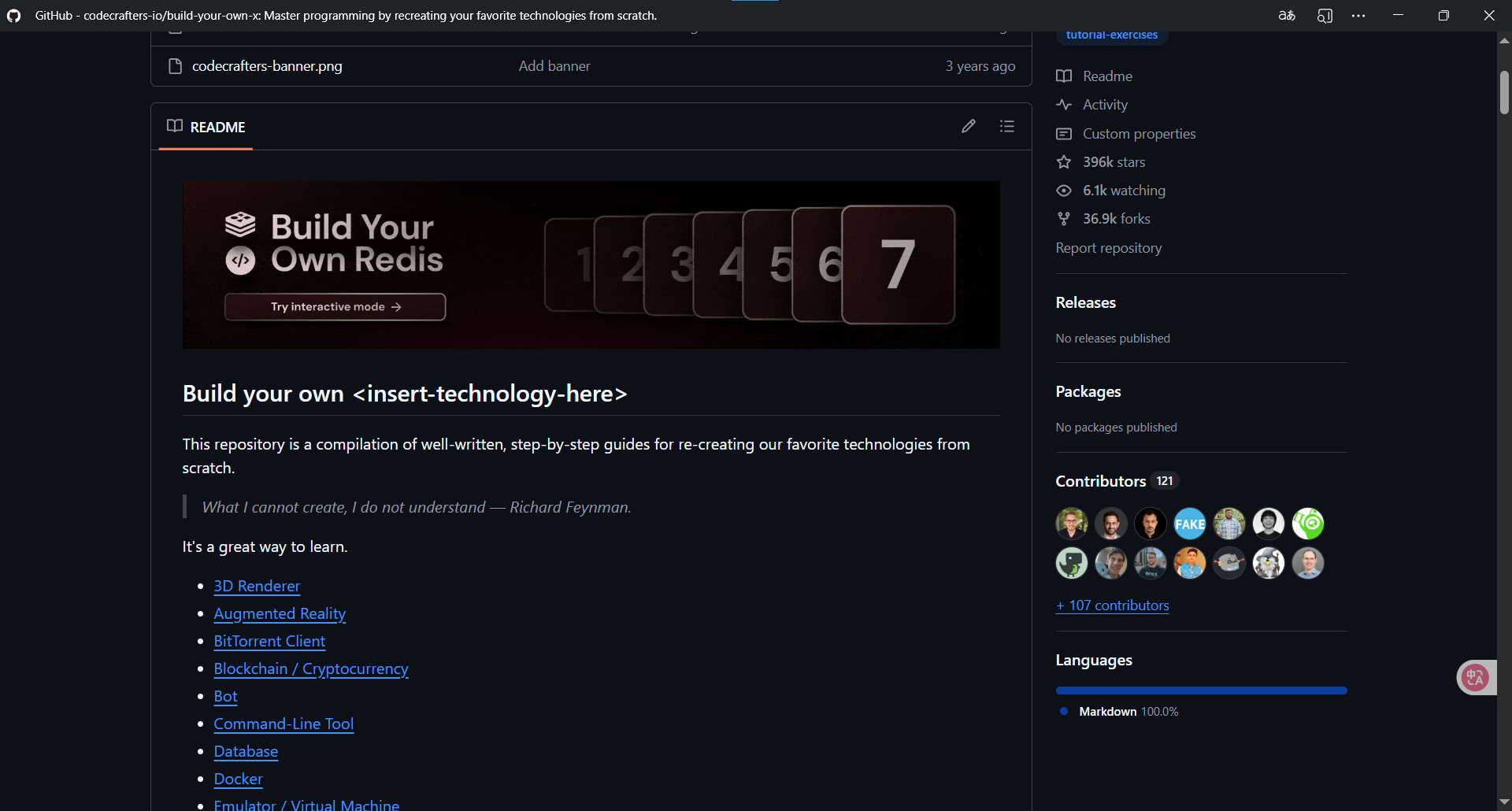
Task: Open the BitTorrent Client link
Action: point(269,641)
